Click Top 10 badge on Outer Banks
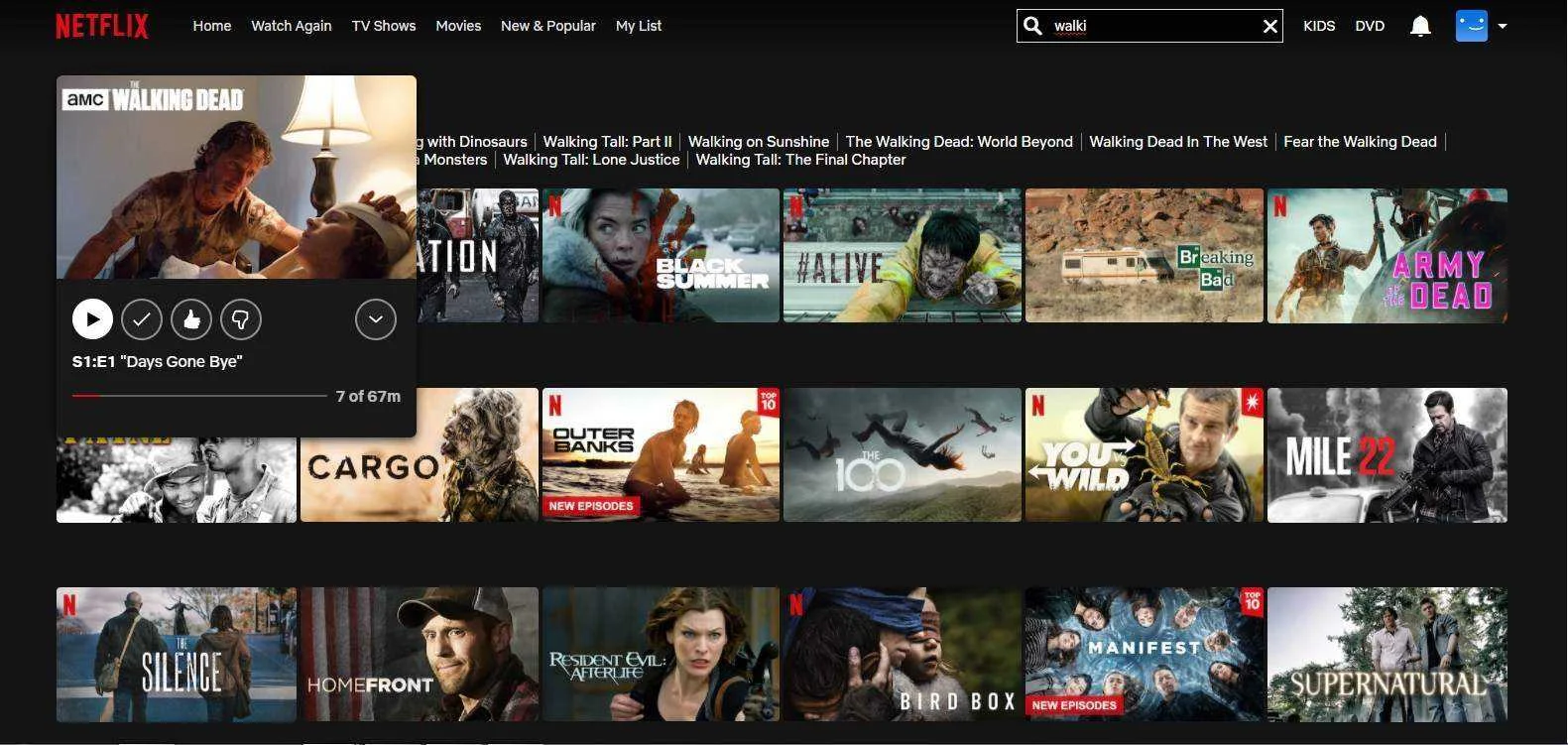The height and width of the screenshot is (745, 1568). coord(769,401)
